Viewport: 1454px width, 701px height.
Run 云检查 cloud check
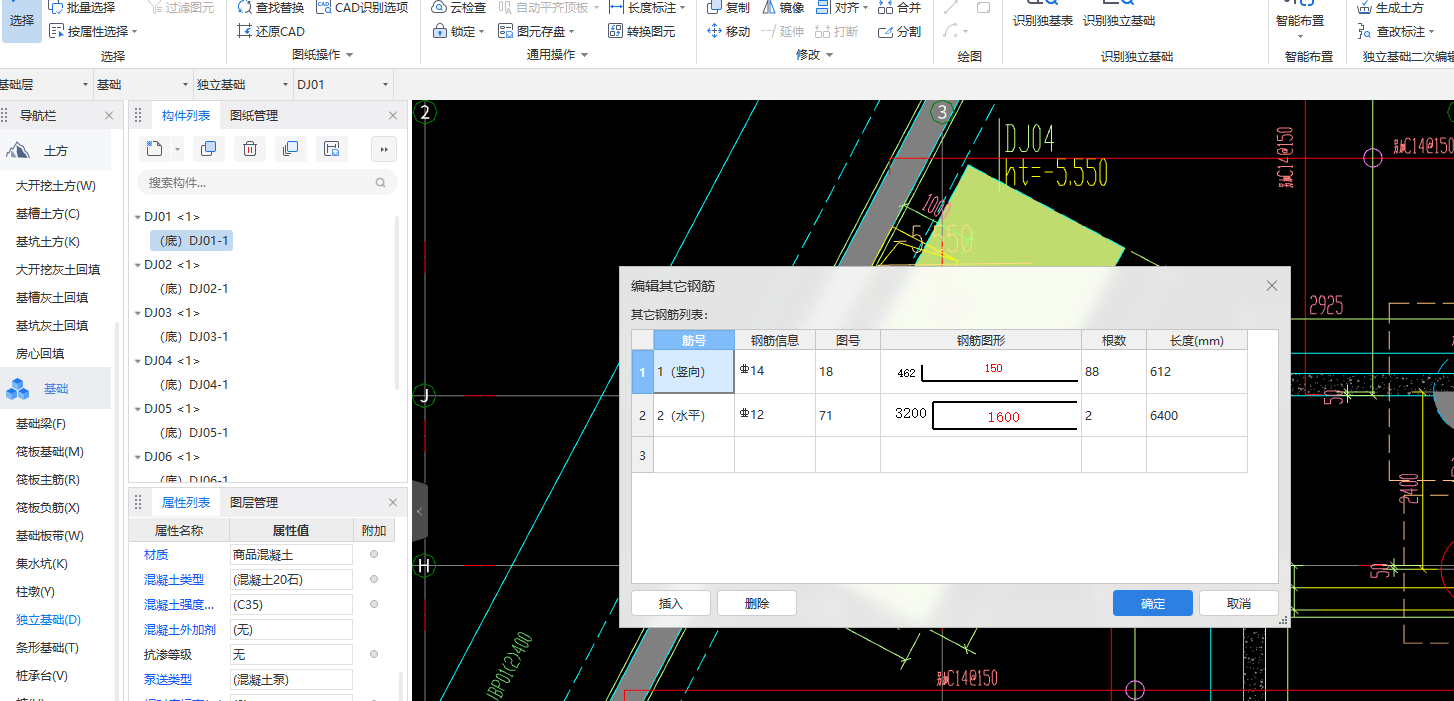[x=459, y=8]
